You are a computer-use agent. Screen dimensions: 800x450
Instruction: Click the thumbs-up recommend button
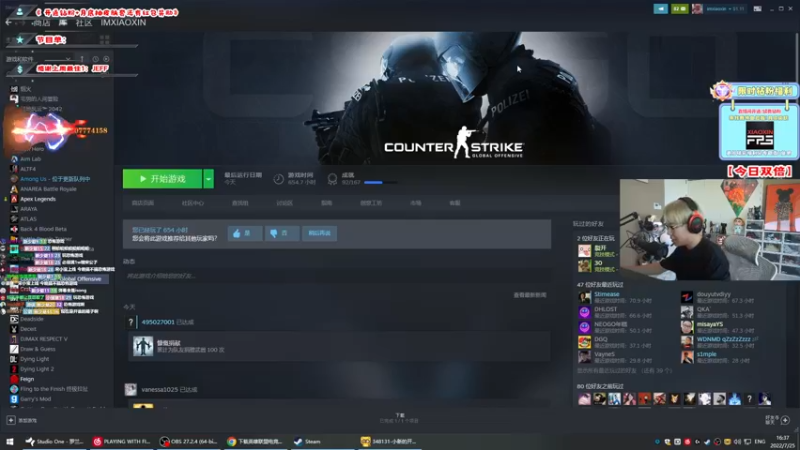[245, 233]
